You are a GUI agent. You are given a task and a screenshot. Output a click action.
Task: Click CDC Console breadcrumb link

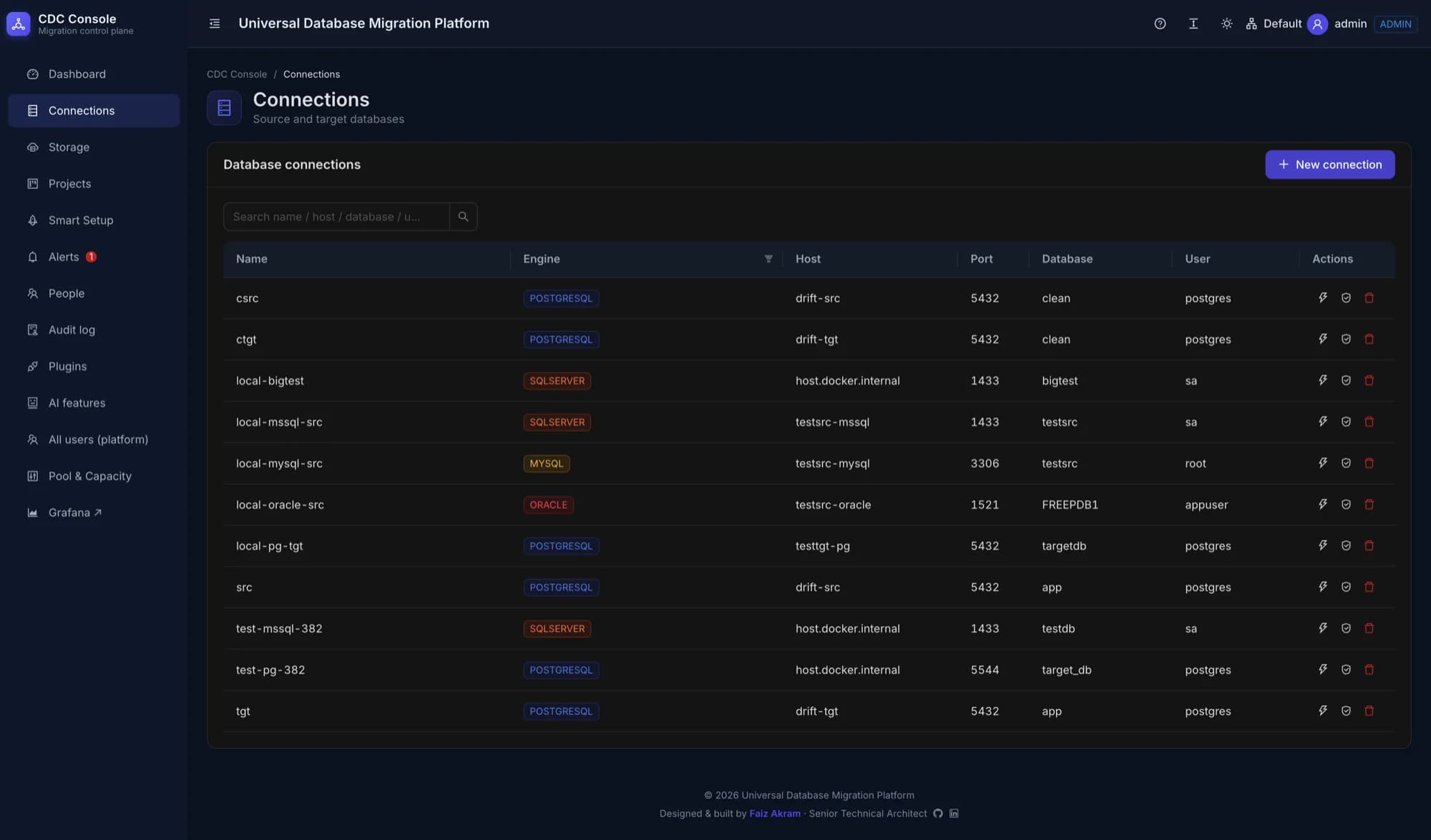pyautogui.click(x=237, y=74)
